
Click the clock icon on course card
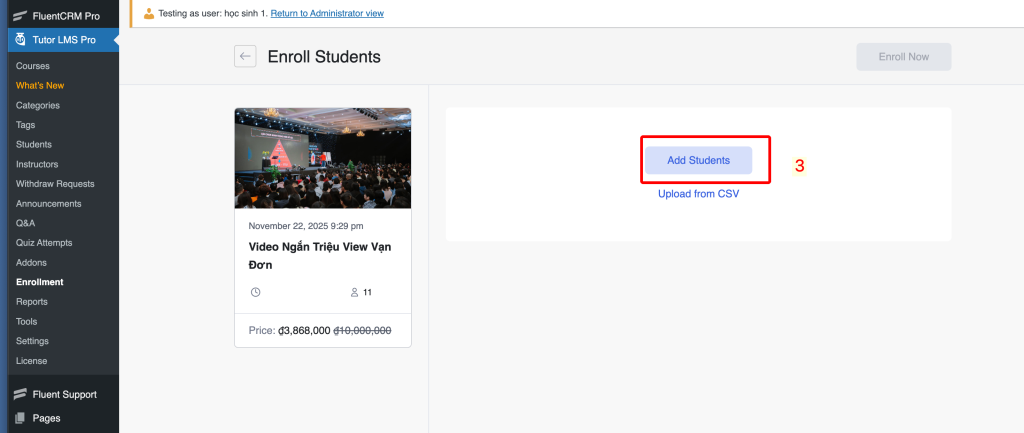[255, 292]
